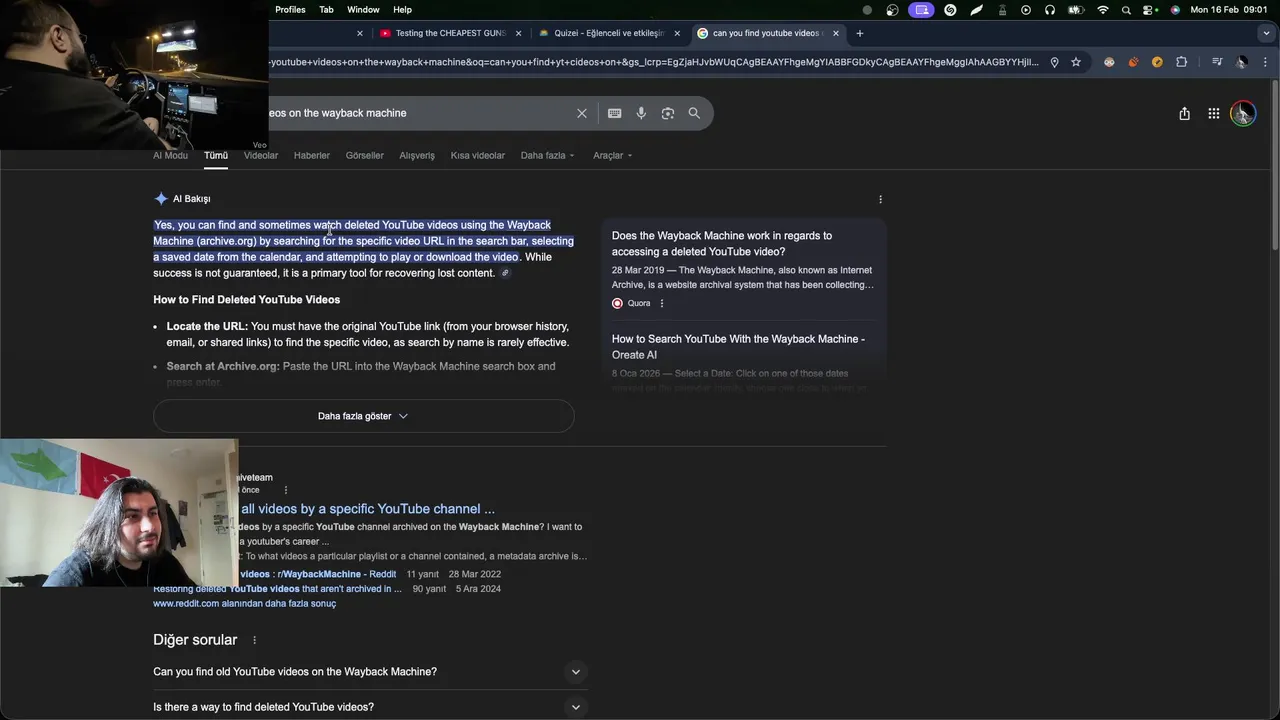Open the purple screen-mirroring menu bar icon
1280x720 pixels.
921,9
